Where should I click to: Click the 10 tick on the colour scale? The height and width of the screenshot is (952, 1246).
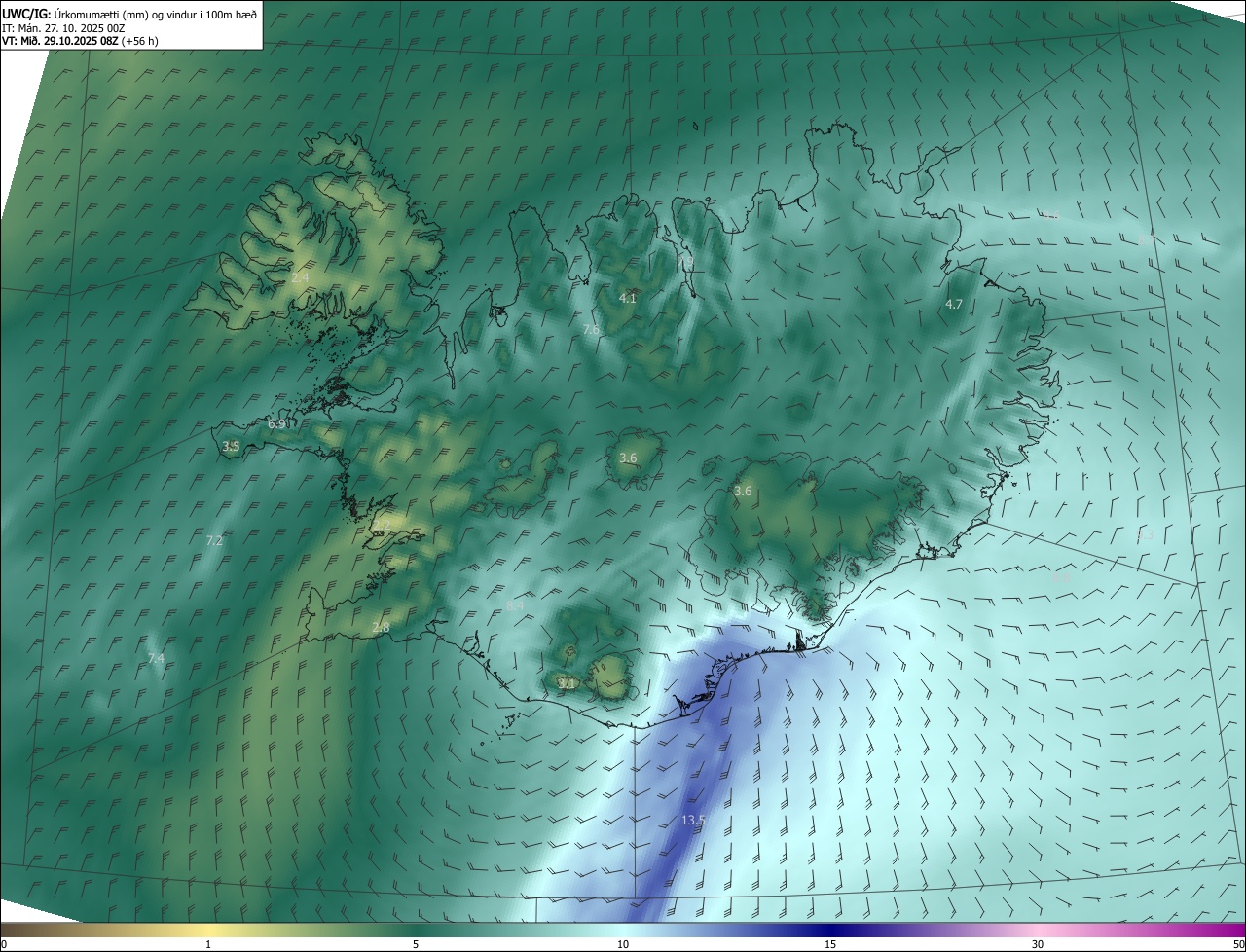tap(623, 944)
